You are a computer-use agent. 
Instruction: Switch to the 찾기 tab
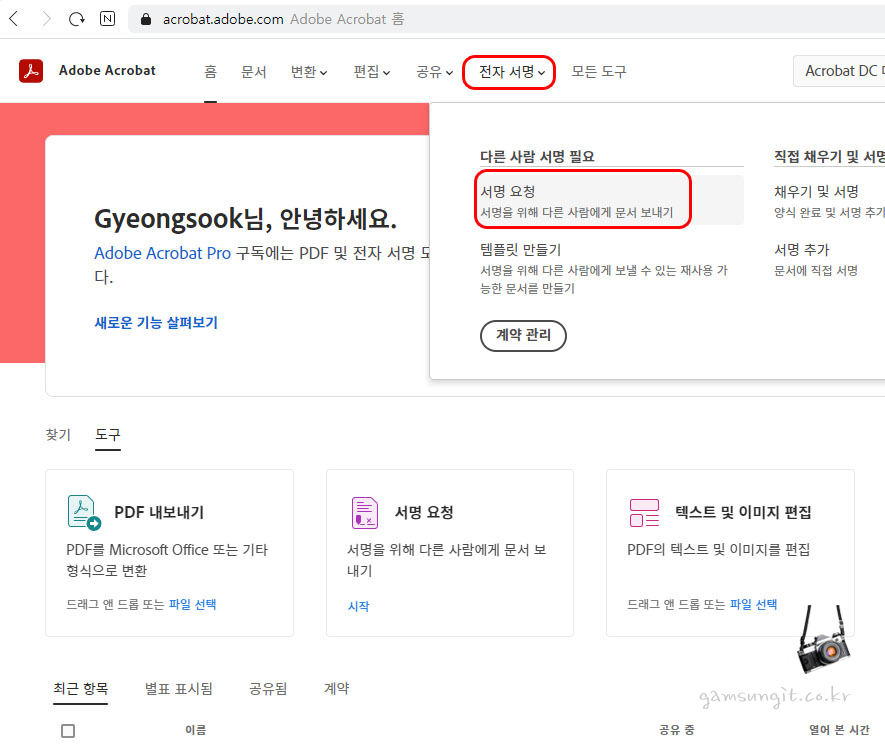point(58,435)
